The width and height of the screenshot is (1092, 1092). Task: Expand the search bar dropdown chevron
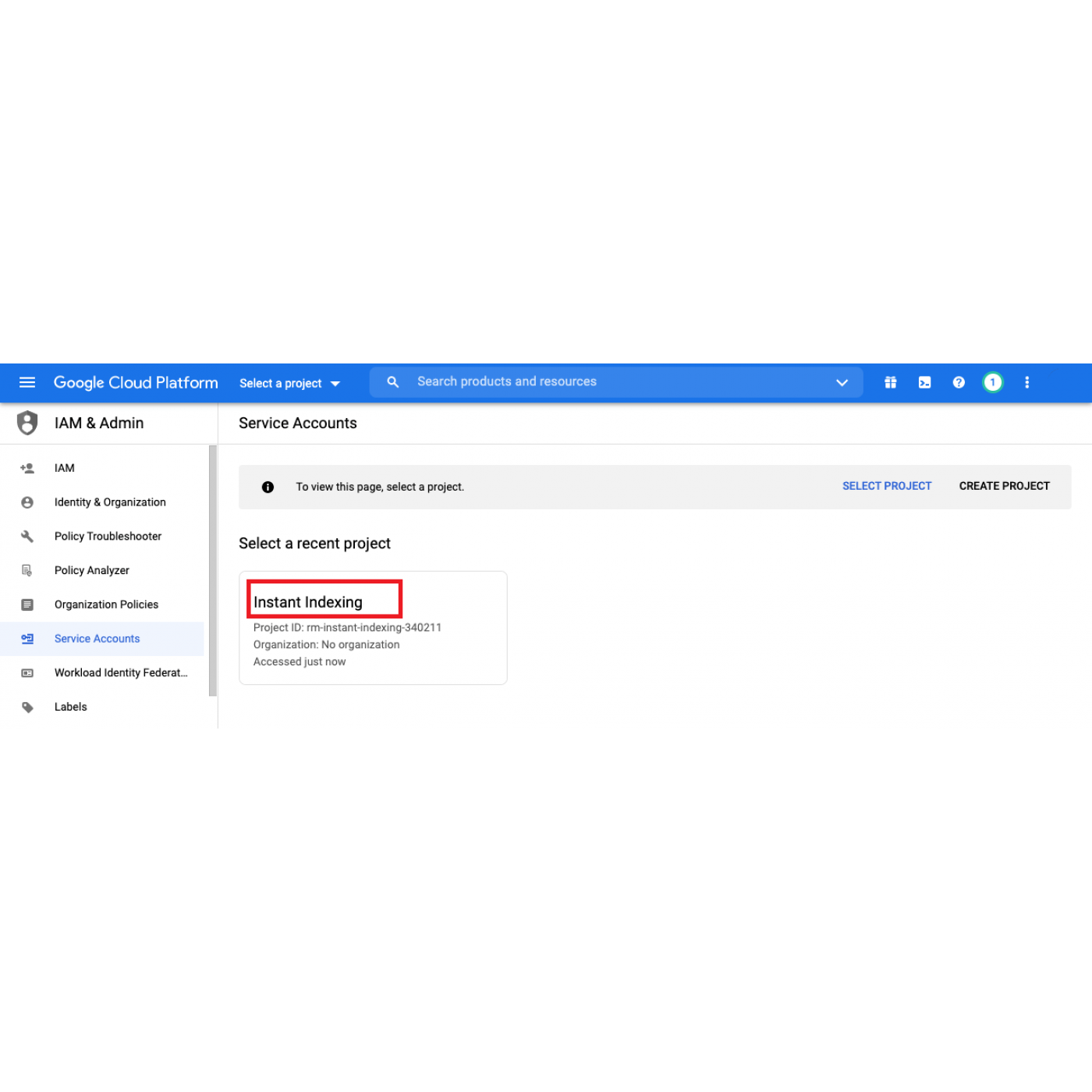point(842,382)
